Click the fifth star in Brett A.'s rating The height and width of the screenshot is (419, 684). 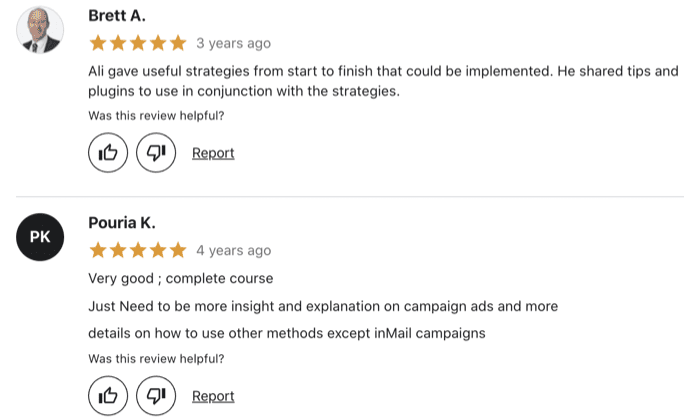(x=178, y=43)
